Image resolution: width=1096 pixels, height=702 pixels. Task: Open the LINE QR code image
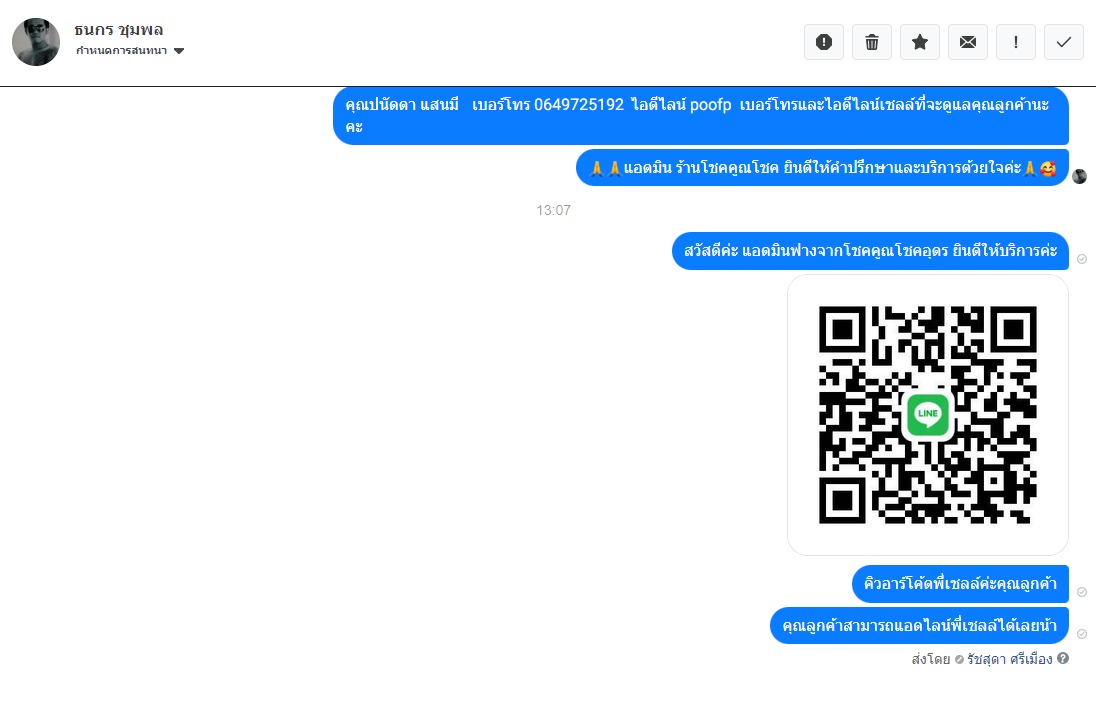[928, 415]
